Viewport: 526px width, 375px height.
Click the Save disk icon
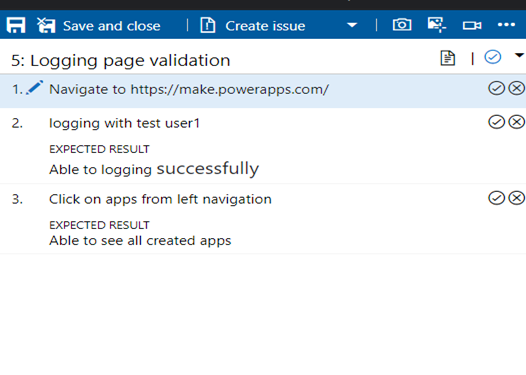click(16, 25)
